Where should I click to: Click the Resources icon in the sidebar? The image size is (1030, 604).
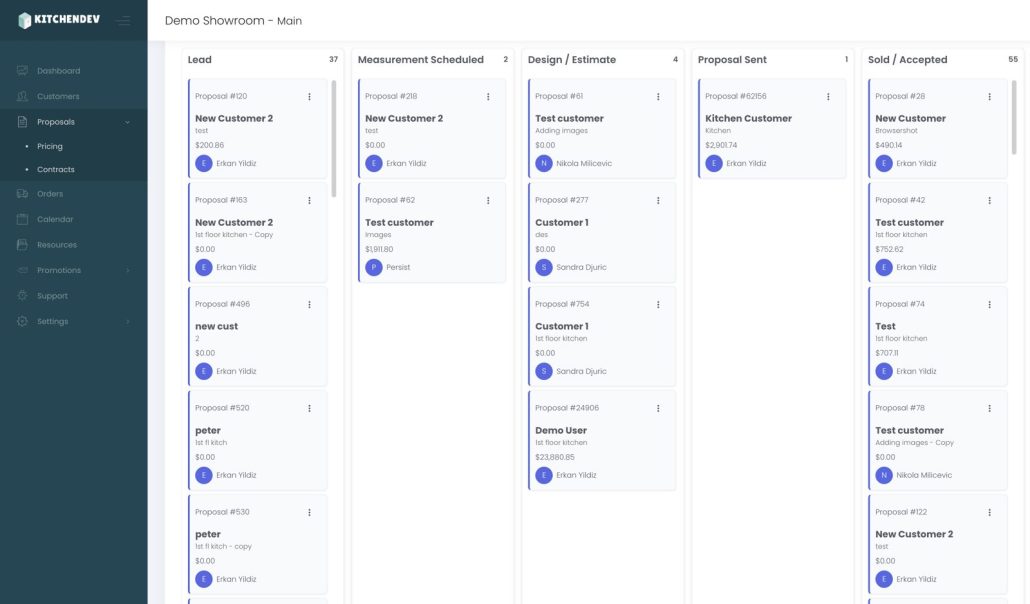tap(22, 244)
